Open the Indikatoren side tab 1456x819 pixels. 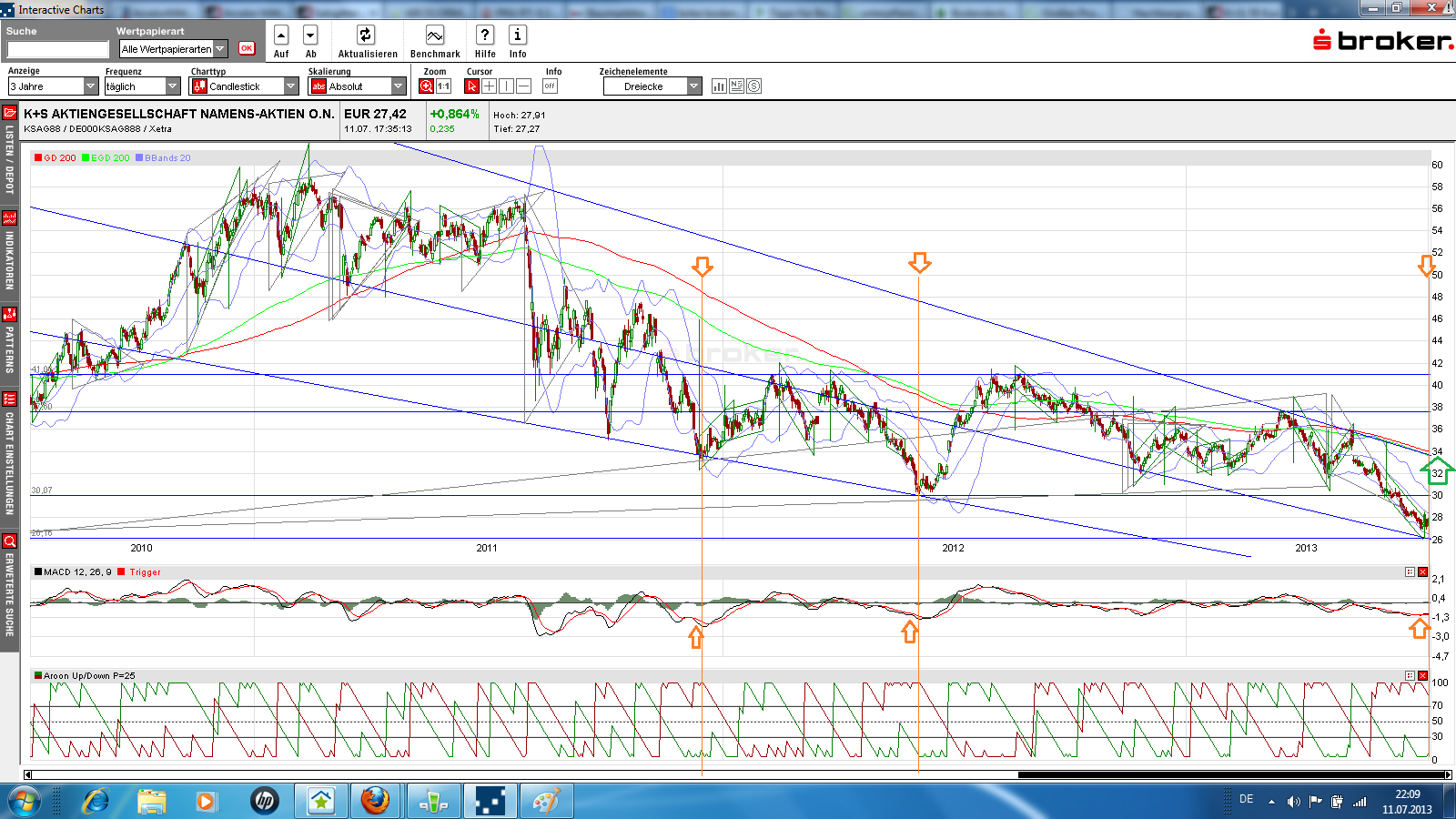pos(10,260)
